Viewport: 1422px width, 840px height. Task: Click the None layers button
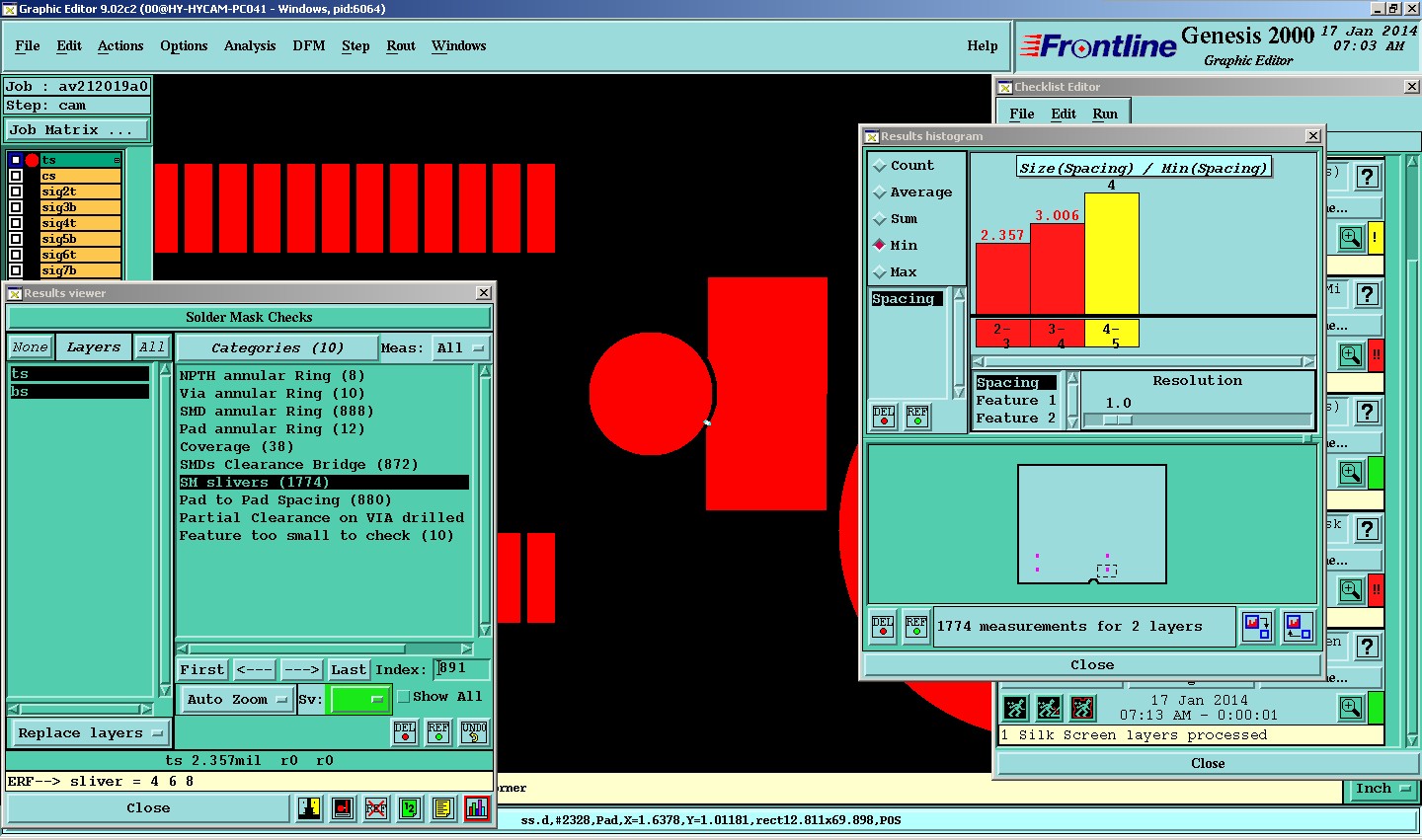pyautogui.click(x=30, y=347)
